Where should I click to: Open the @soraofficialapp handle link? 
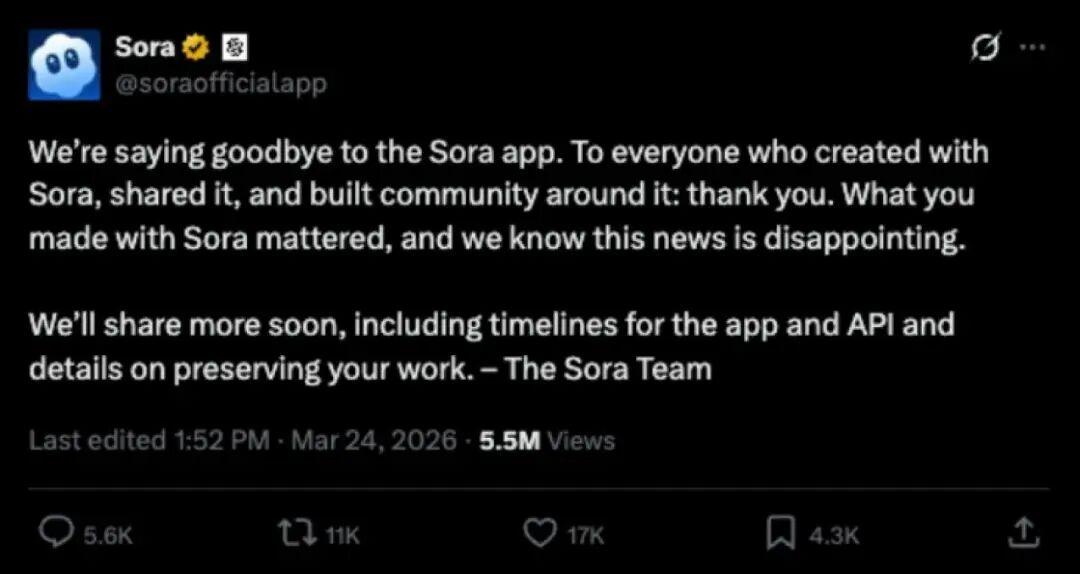pyautogui.click(x=221, y=83)
